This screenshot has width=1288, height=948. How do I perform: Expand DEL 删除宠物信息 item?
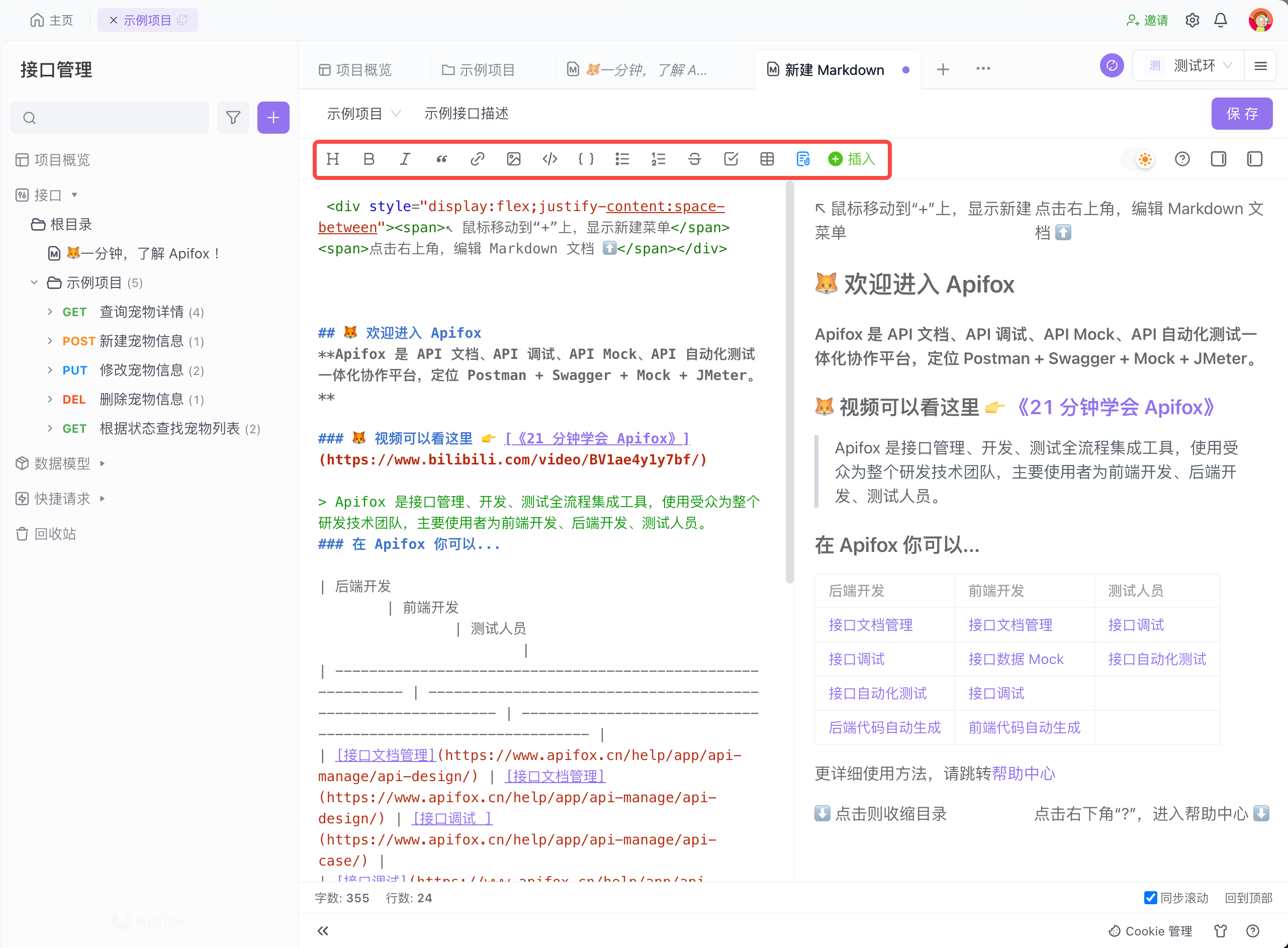(x=50, y=400)
